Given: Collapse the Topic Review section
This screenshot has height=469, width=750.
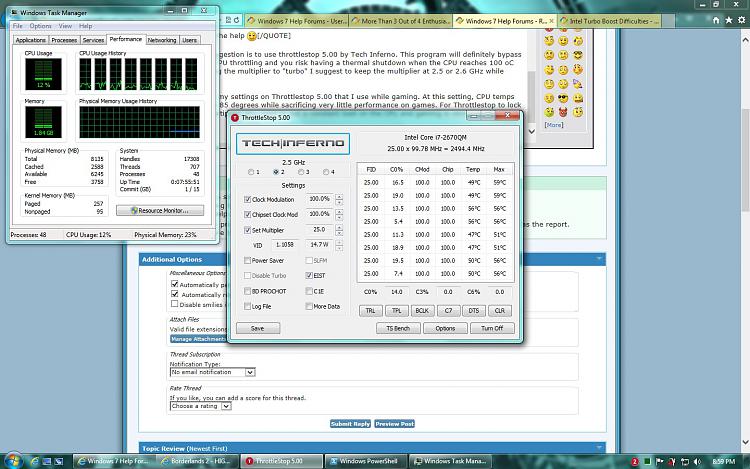Looking at the screenshot, I should tap(599, 447).
